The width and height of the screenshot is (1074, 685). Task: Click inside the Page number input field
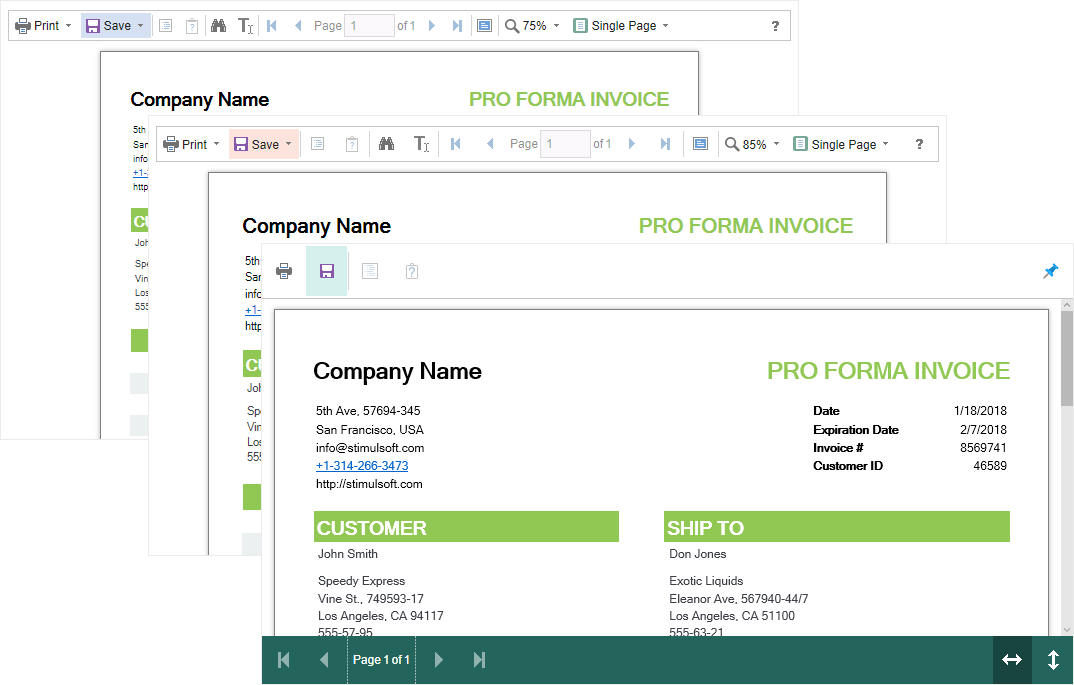click(370, 25)
